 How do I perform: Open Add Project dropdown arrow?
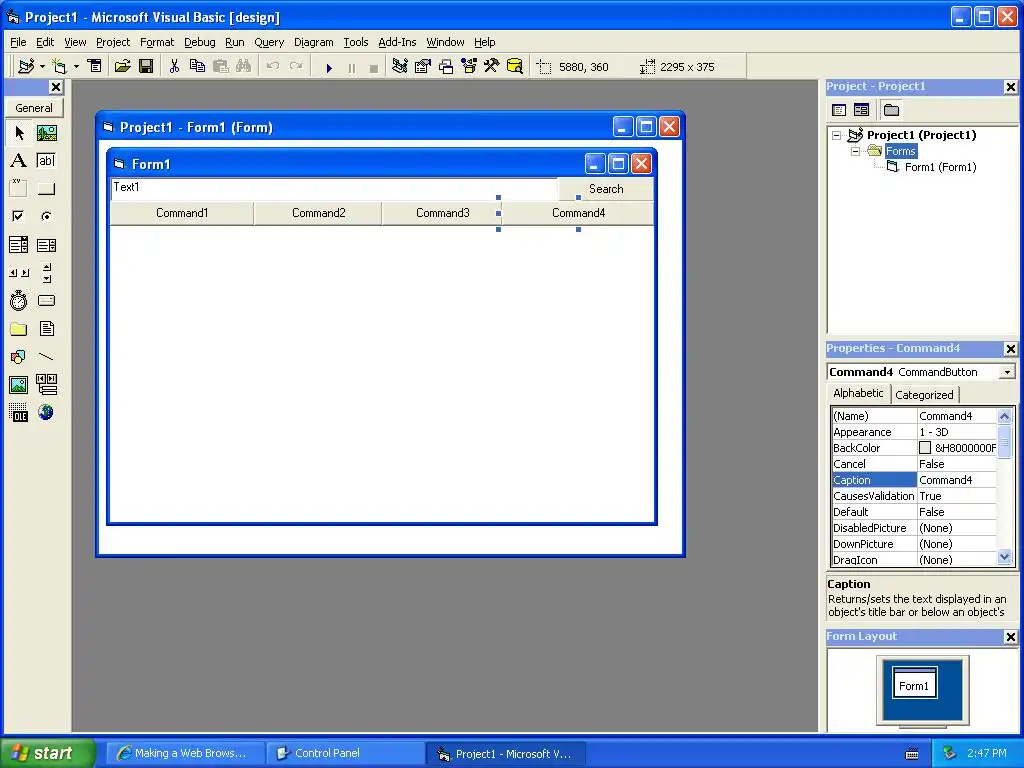pos(42,67)
